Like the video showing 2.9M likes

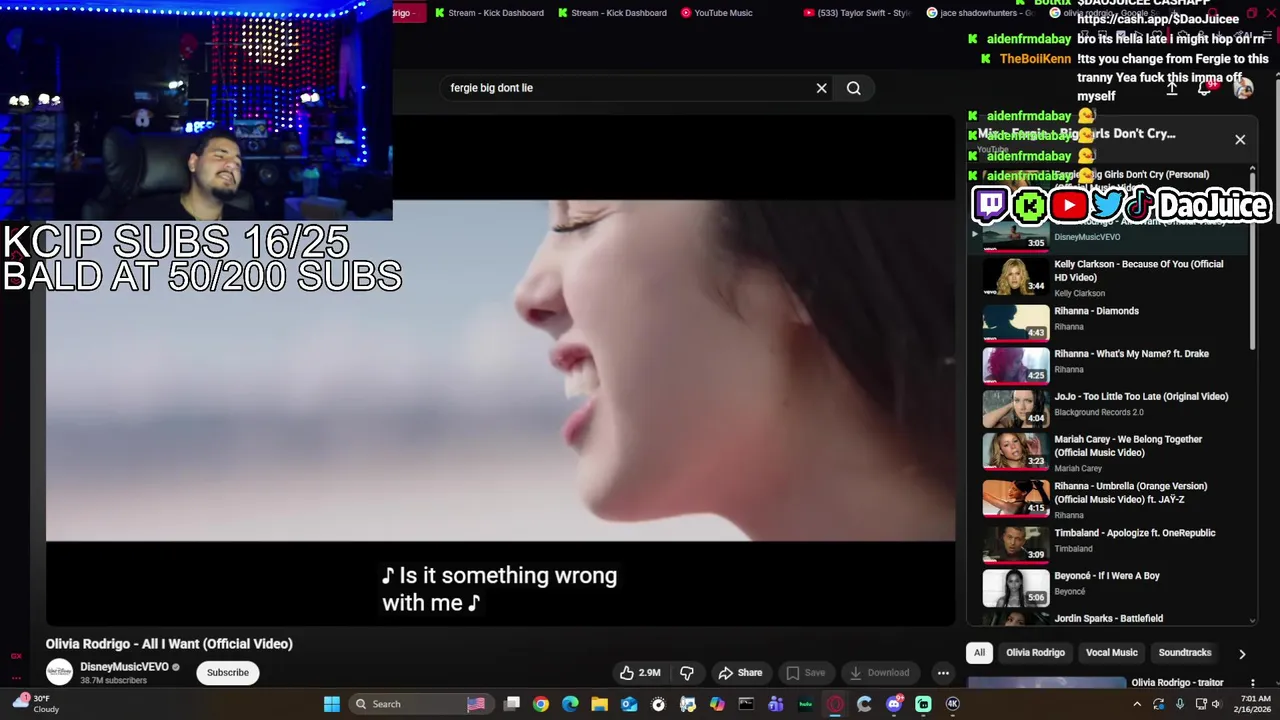tap(640, 673)
